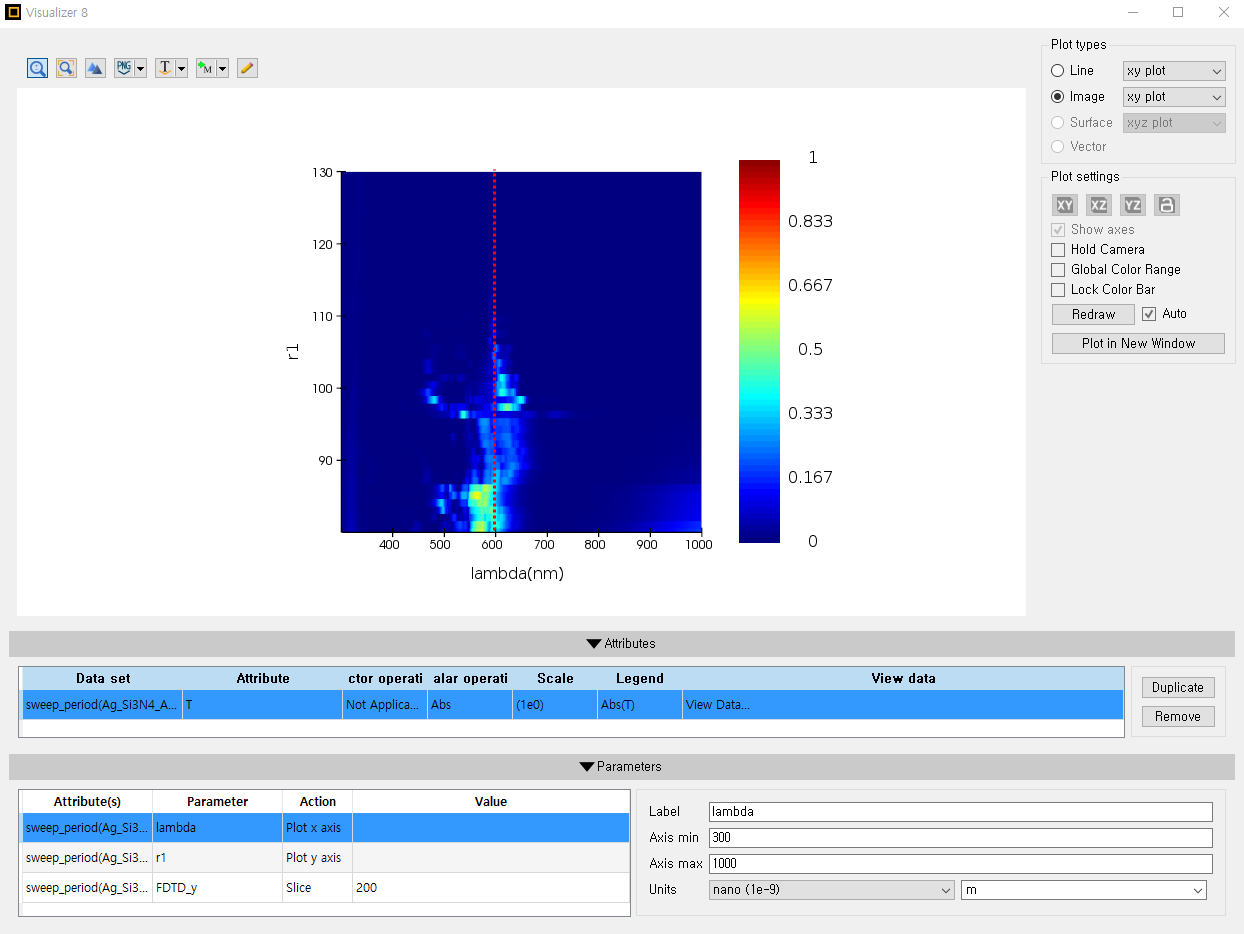Click the Value column header
The image size is (1244, 934).
[491, 801]
